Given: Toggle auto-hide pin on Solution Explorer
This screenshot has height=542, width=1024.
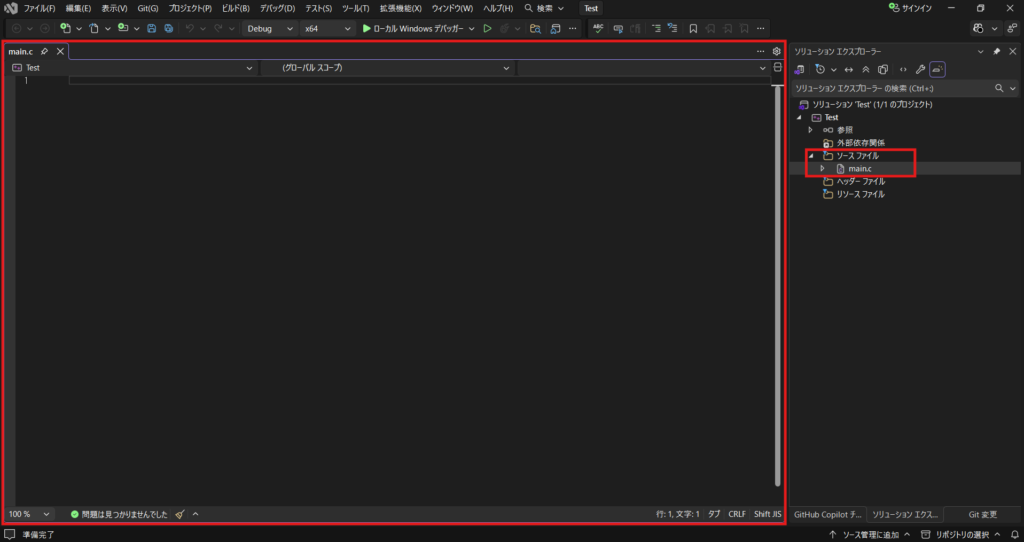Looking at the screenshot, I should click(996, 51).
